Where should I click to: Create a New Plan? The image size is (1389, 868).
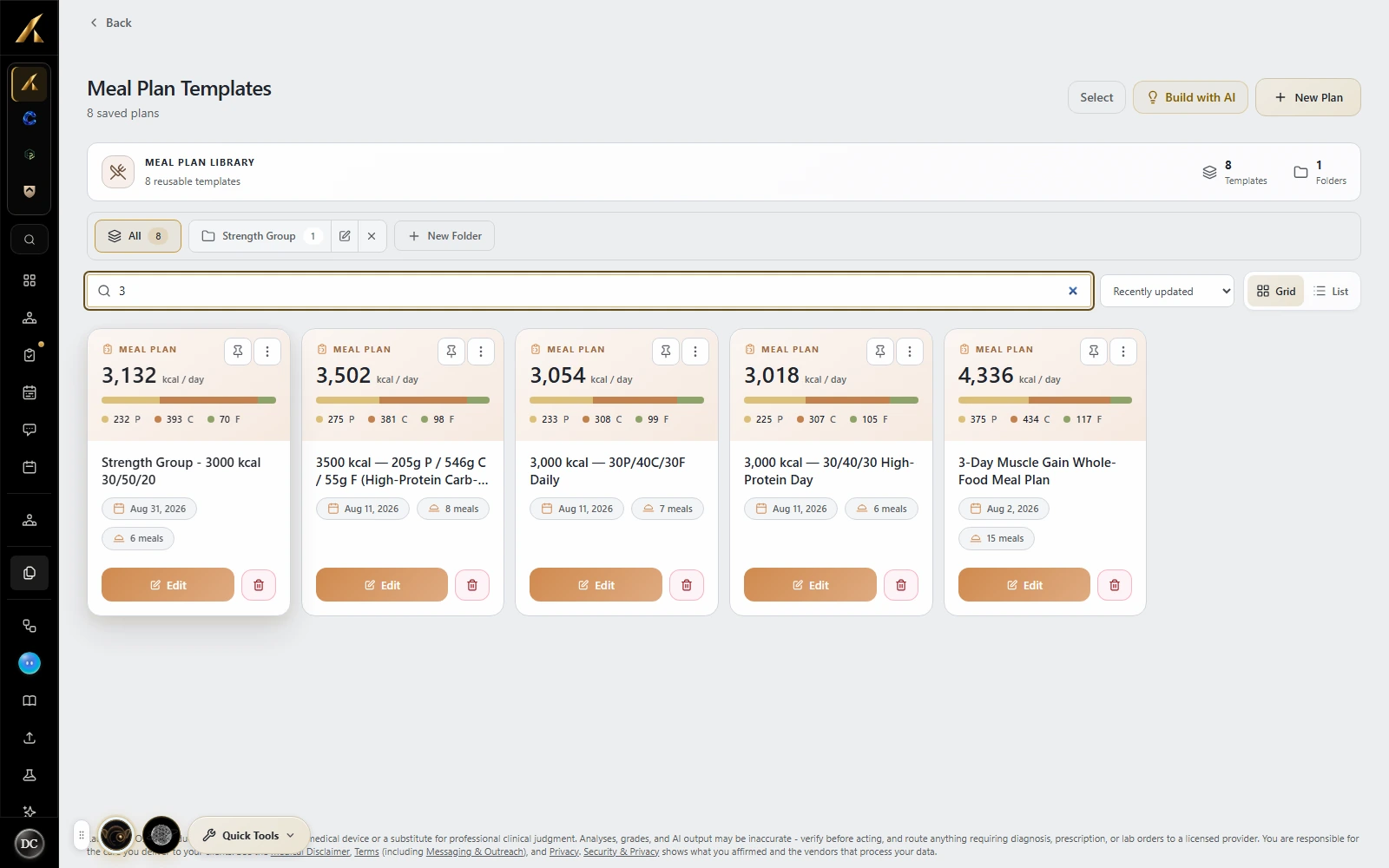click(x=1308, y=97)
